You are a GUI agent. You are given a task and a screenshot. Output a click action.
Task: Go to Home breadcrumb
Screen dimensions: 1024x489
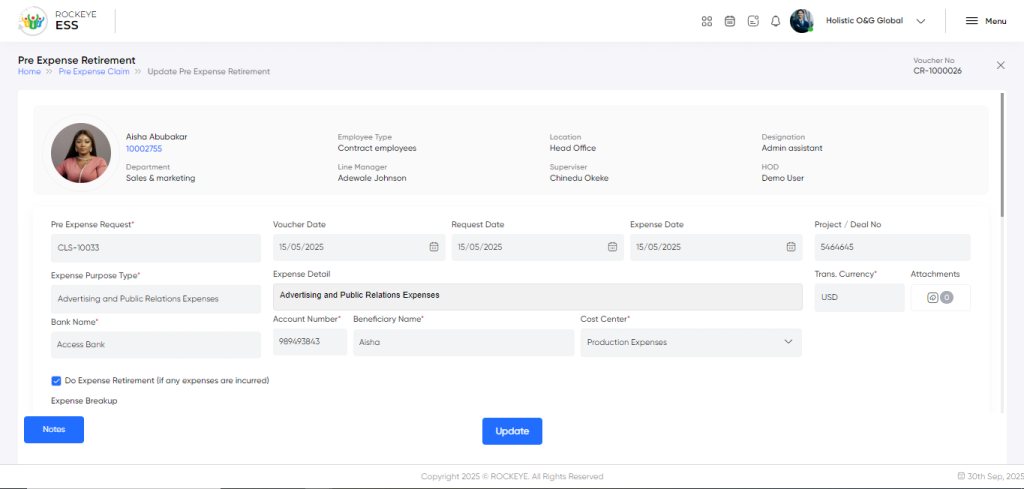[x=29, y=72]
